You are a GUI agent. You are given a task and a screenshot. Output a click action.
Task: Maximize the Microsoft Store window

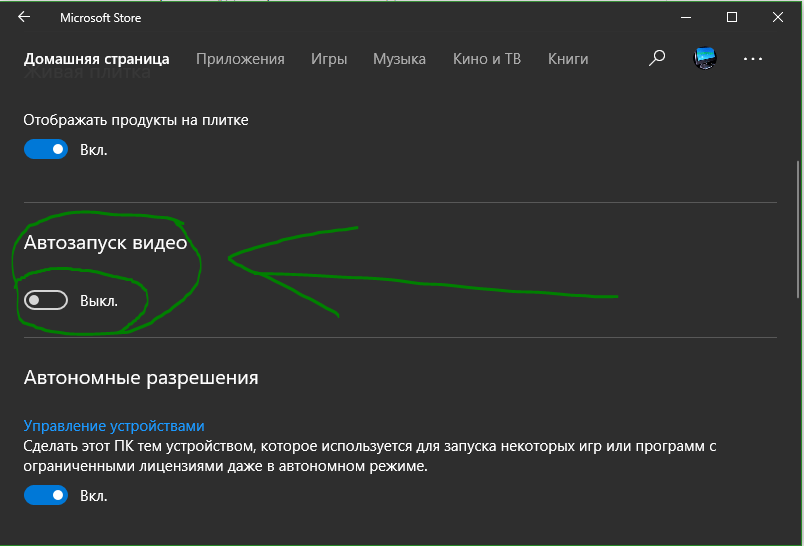point(732,17)
